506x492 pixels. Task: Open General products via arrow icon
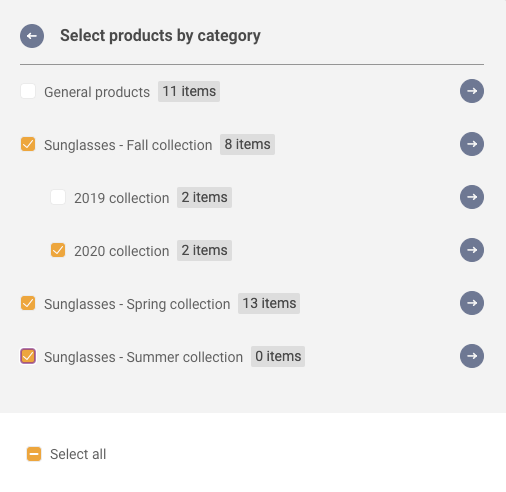pos(472,91)
